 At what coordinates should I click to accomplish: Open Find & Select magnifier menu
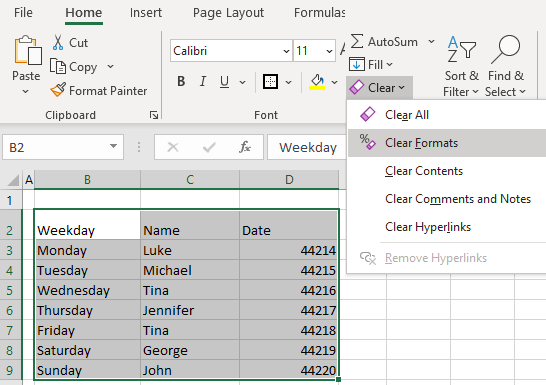pyautogui.click(x=505, y=66)
